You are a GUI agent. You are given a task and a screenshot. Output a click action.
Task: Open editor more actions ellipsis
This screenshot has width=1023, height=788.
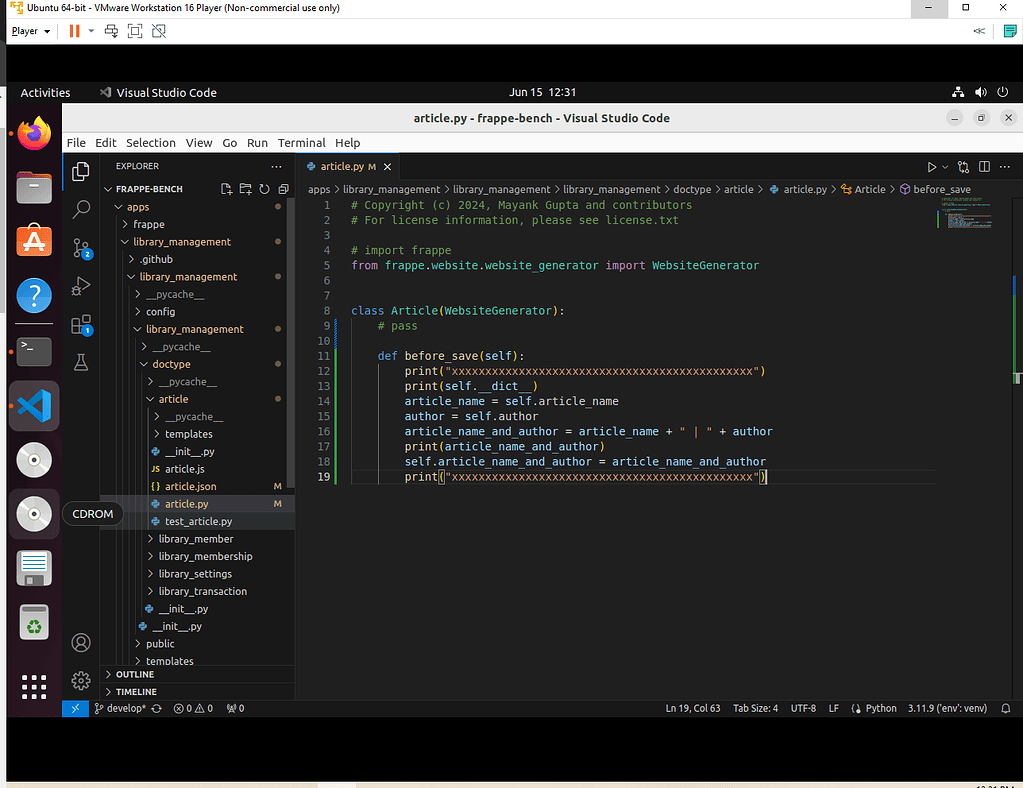(x=1005, y=167)
